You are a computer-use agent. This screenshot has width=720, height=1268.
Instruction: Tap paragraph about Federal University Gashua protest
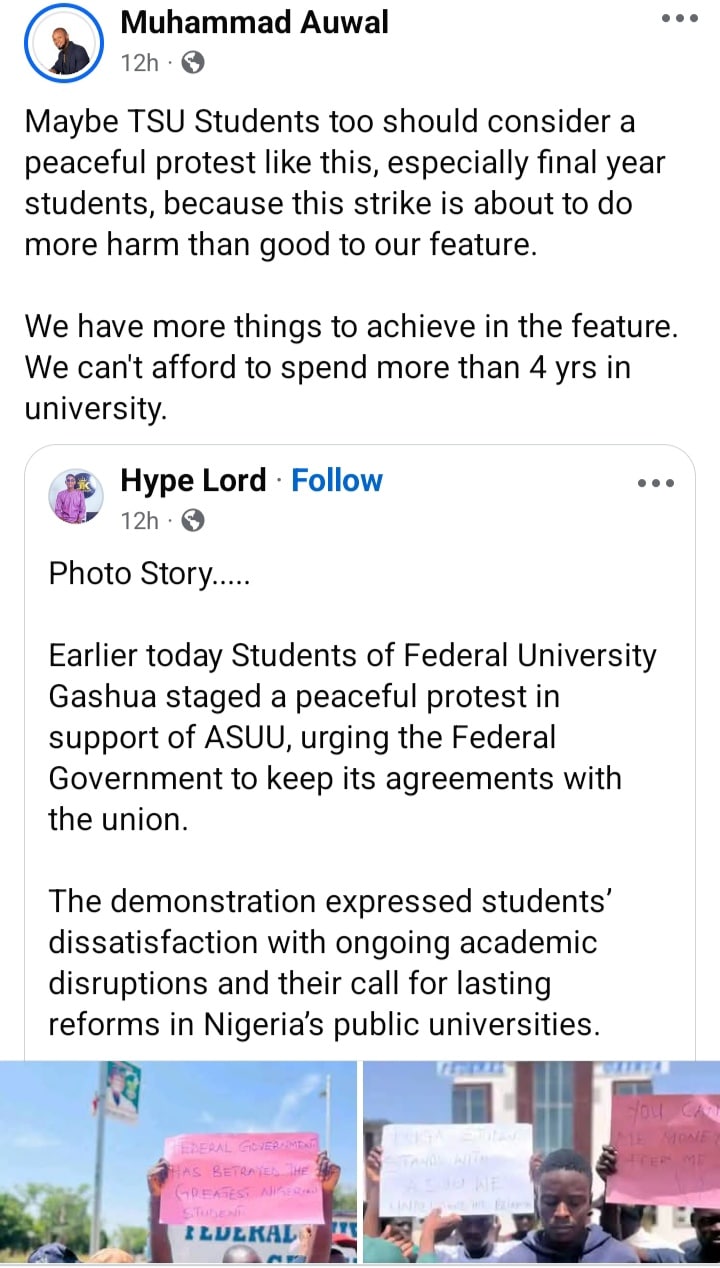(350, 738)
